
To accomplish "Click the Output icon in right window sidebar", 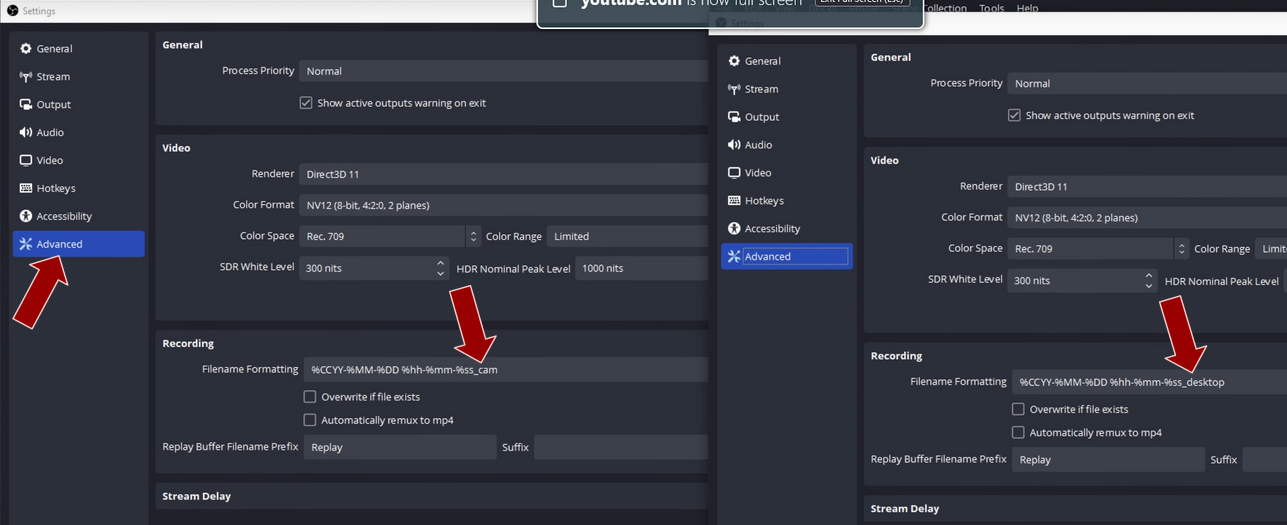I will click(734, 117).
